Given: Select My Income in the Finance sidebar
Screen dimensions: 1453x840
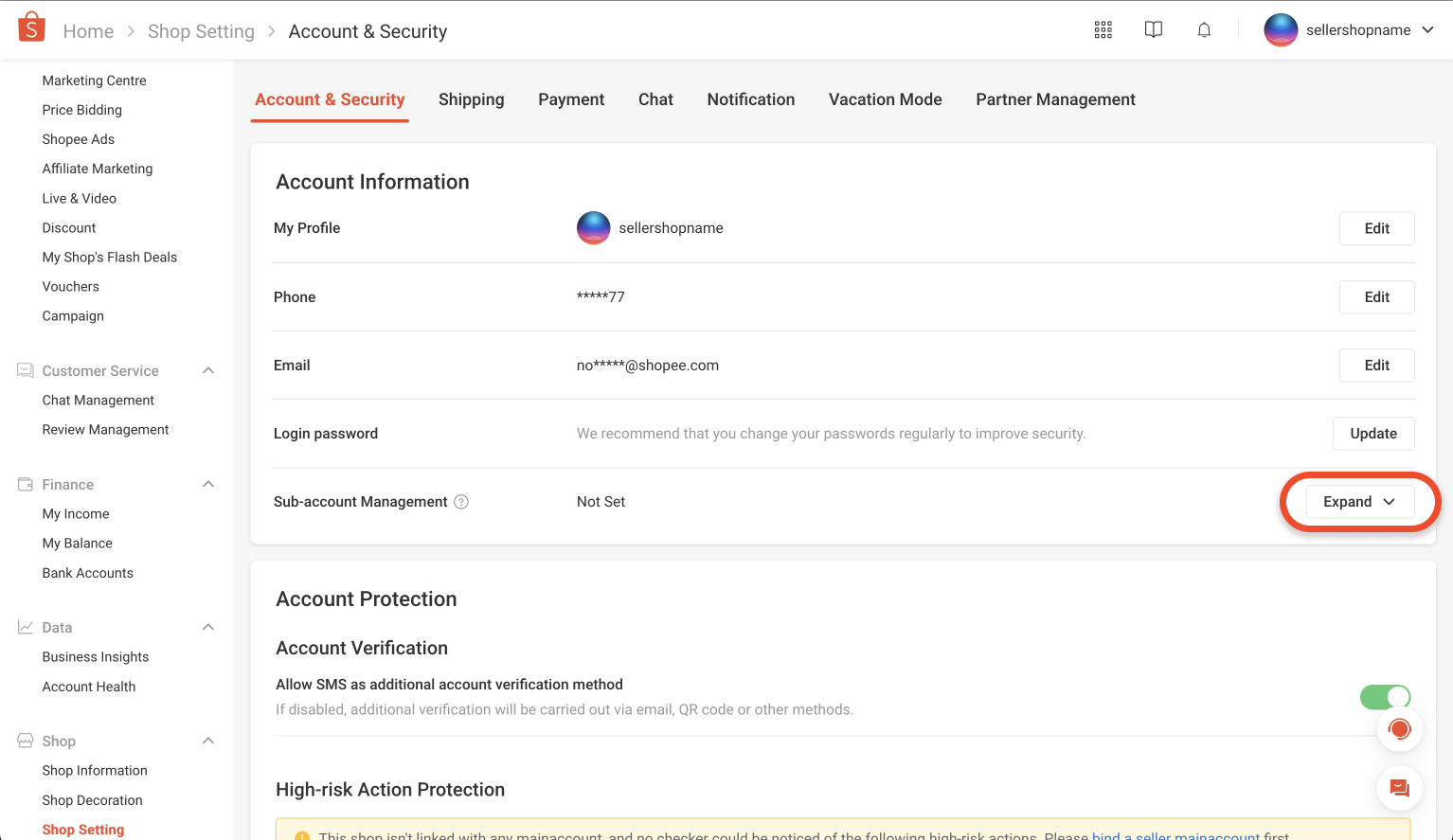Looking at the screenshot, I should 75,513.
